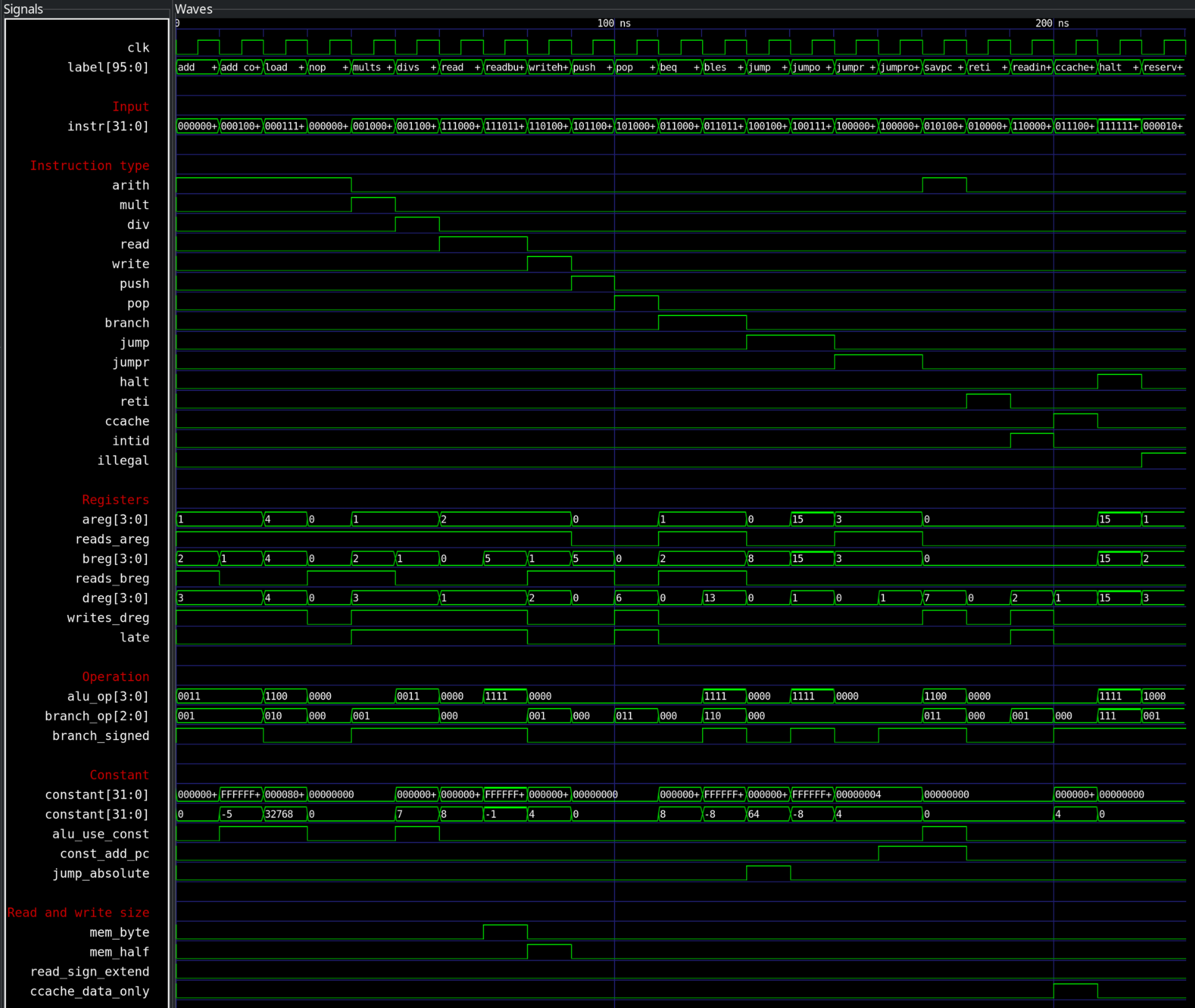
Task: Click the 'halt' label waveform value
Action: coord(1119,67)
